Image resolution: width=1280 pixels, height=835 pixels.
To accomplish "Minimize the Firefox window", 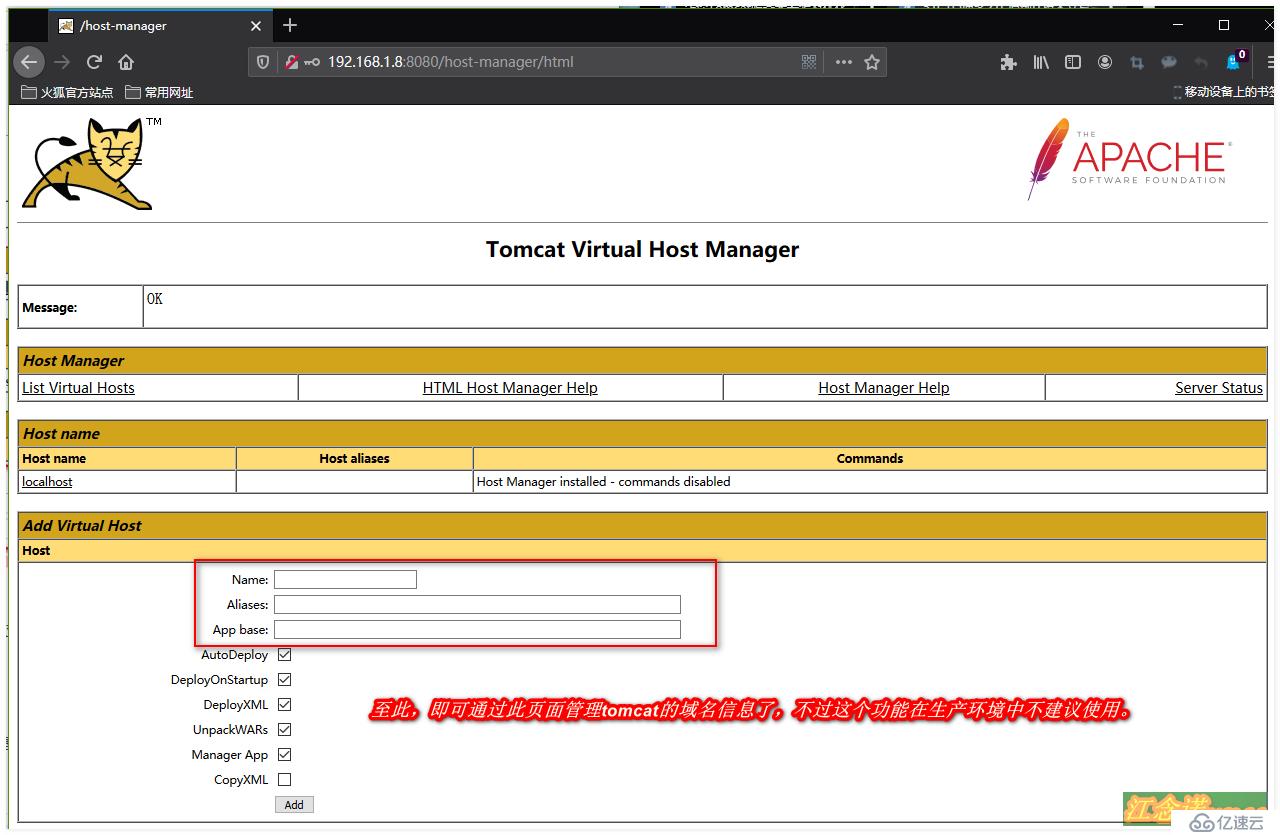I will [1179, 25].
